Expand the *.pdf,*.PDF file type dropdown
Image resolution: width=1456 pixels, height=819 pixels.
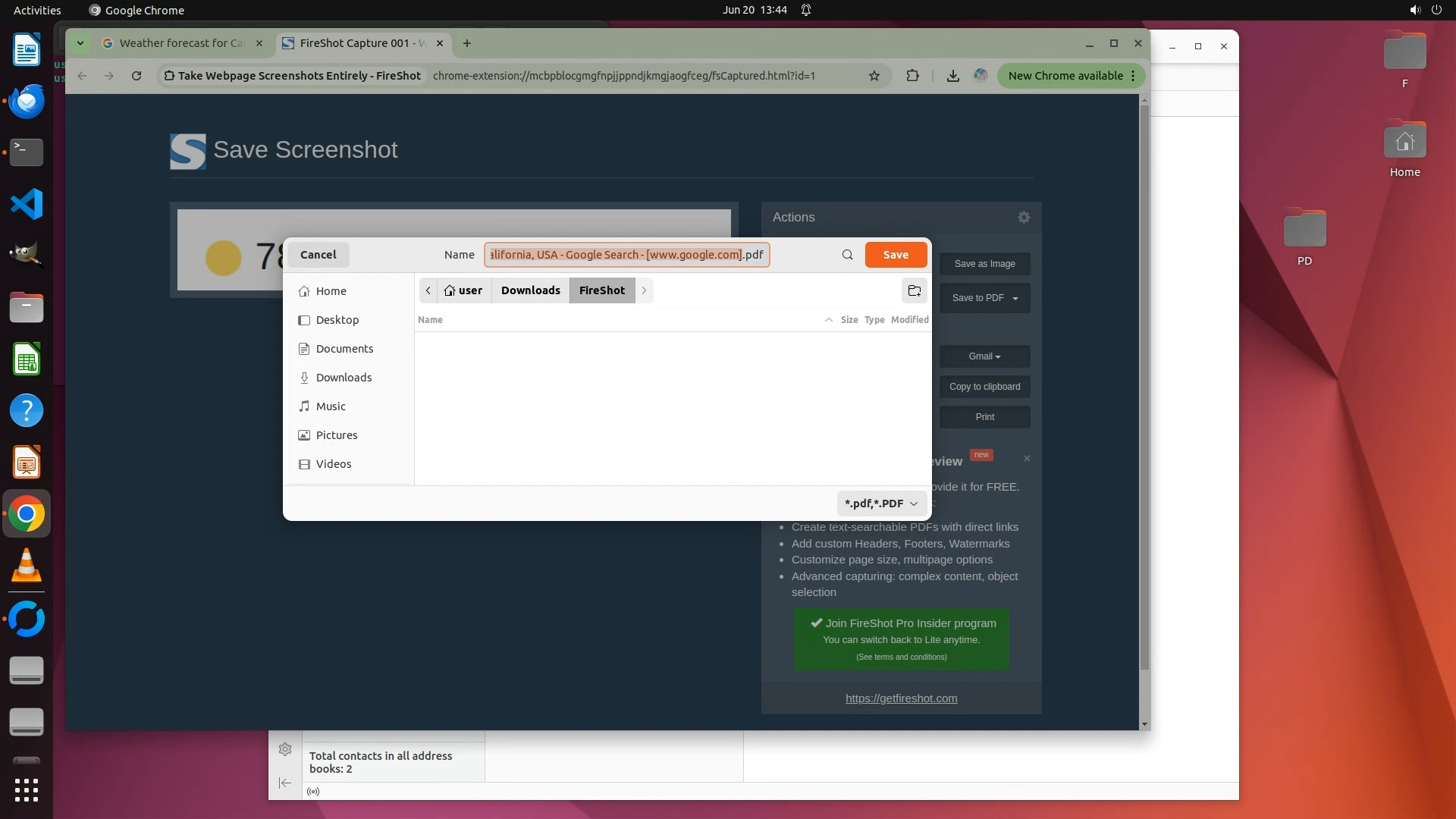881,504
